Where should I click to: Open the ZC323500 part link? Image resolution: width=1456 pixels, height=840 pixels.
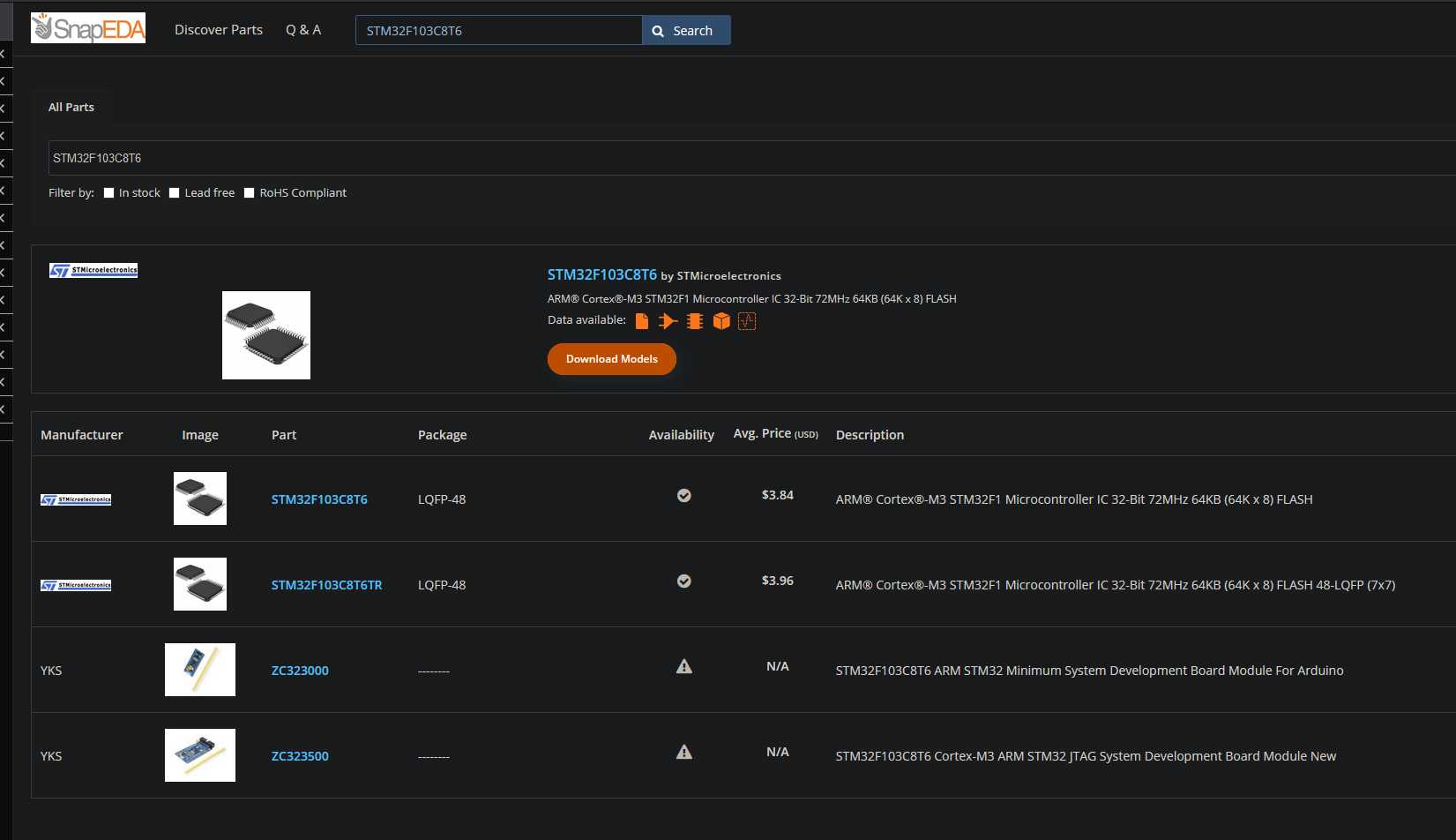300,756
